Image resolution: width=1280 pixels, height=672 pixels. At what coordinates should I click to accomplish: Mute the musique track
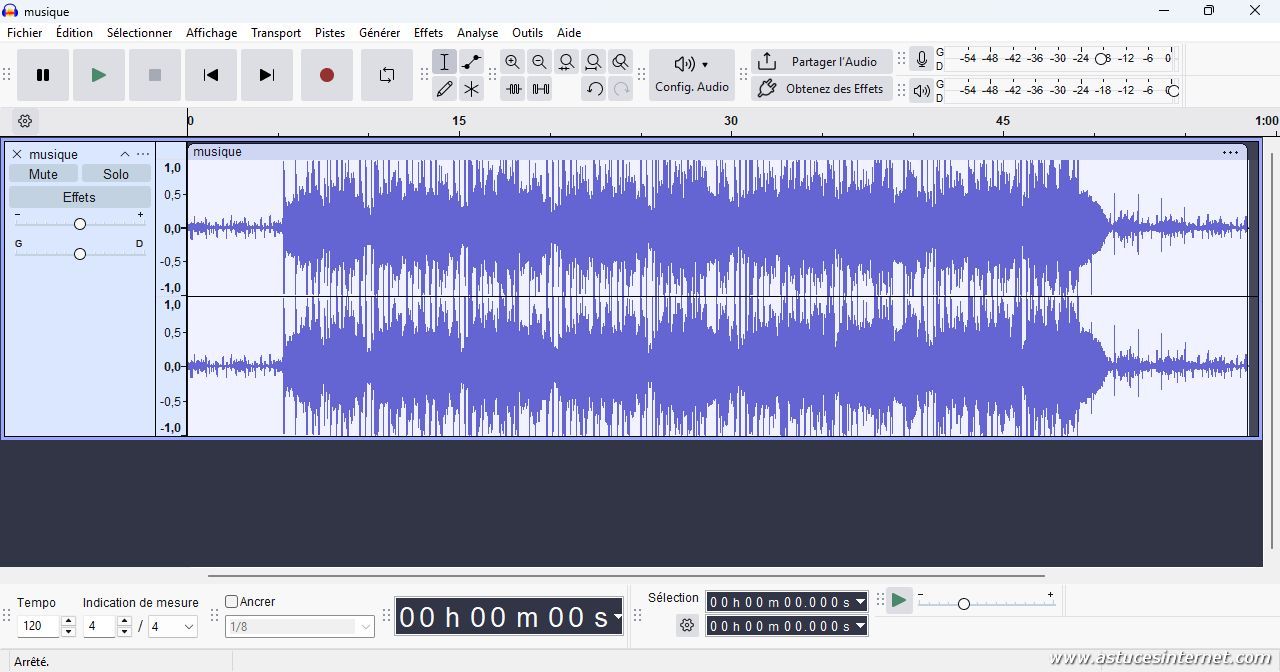point(43,174)
